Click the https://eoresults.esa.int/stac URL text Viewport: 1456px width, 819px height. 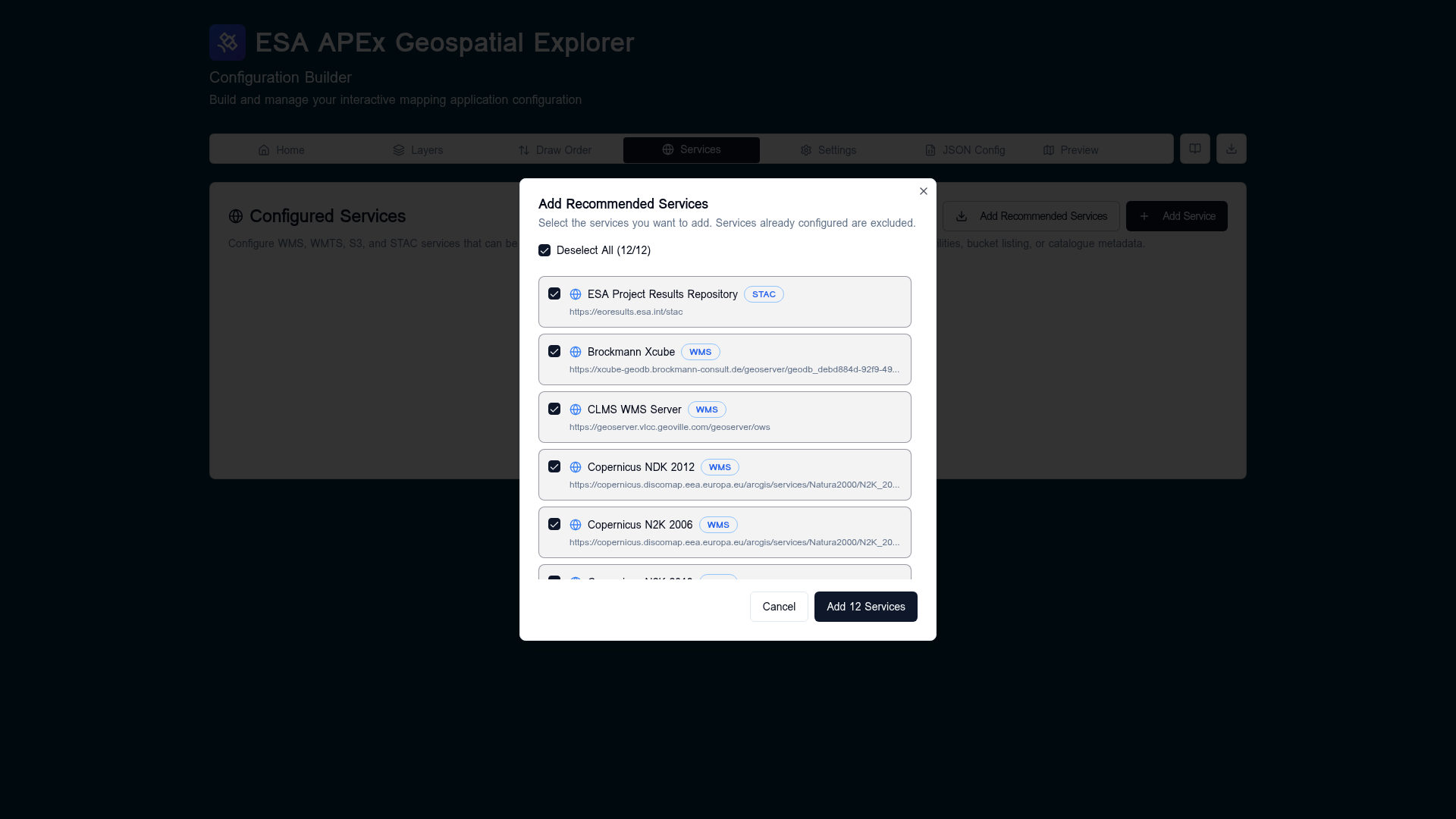point(626,312)
